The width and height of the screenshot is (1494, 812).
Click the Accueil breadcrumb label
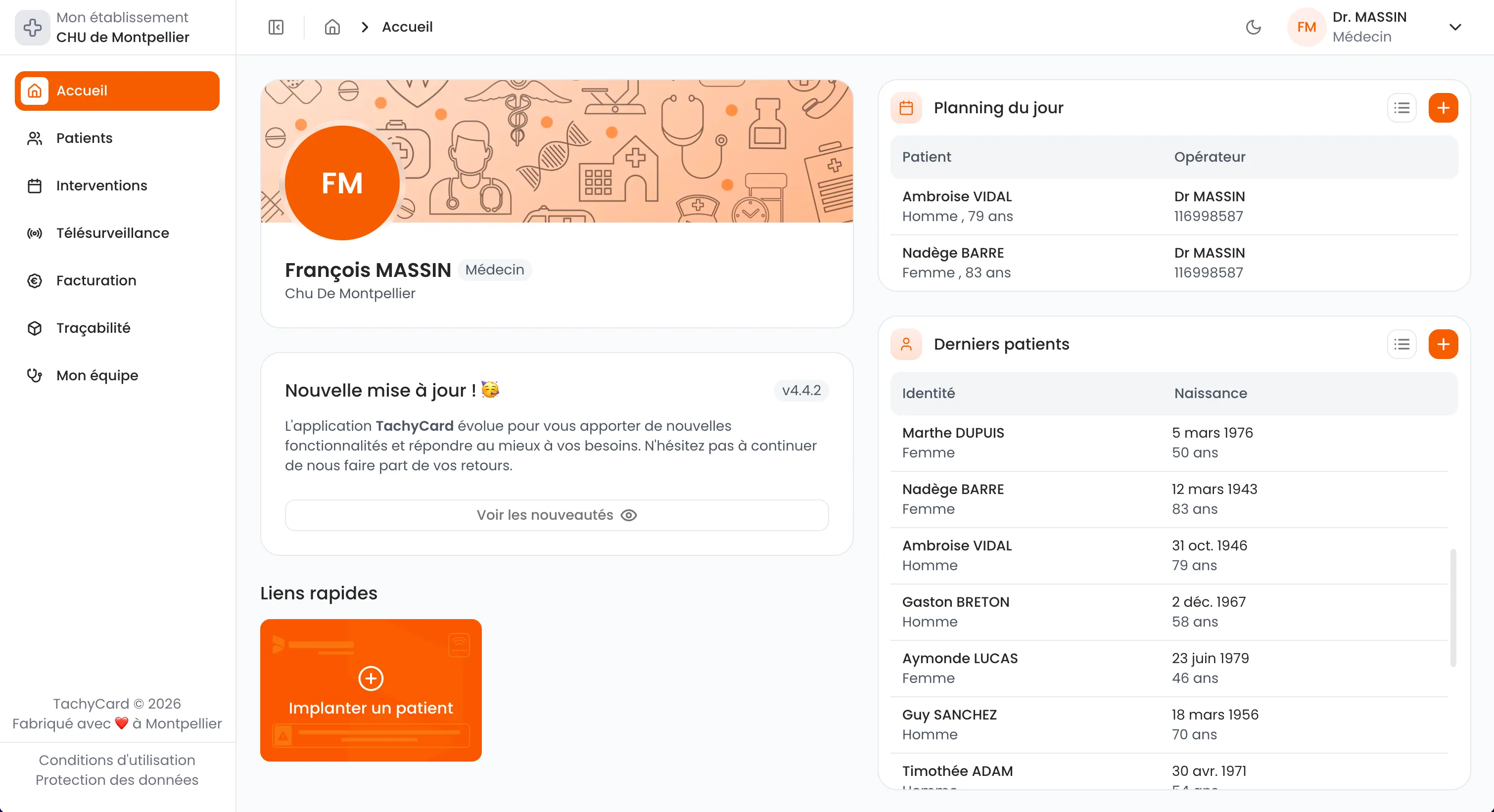coord(407,27)
